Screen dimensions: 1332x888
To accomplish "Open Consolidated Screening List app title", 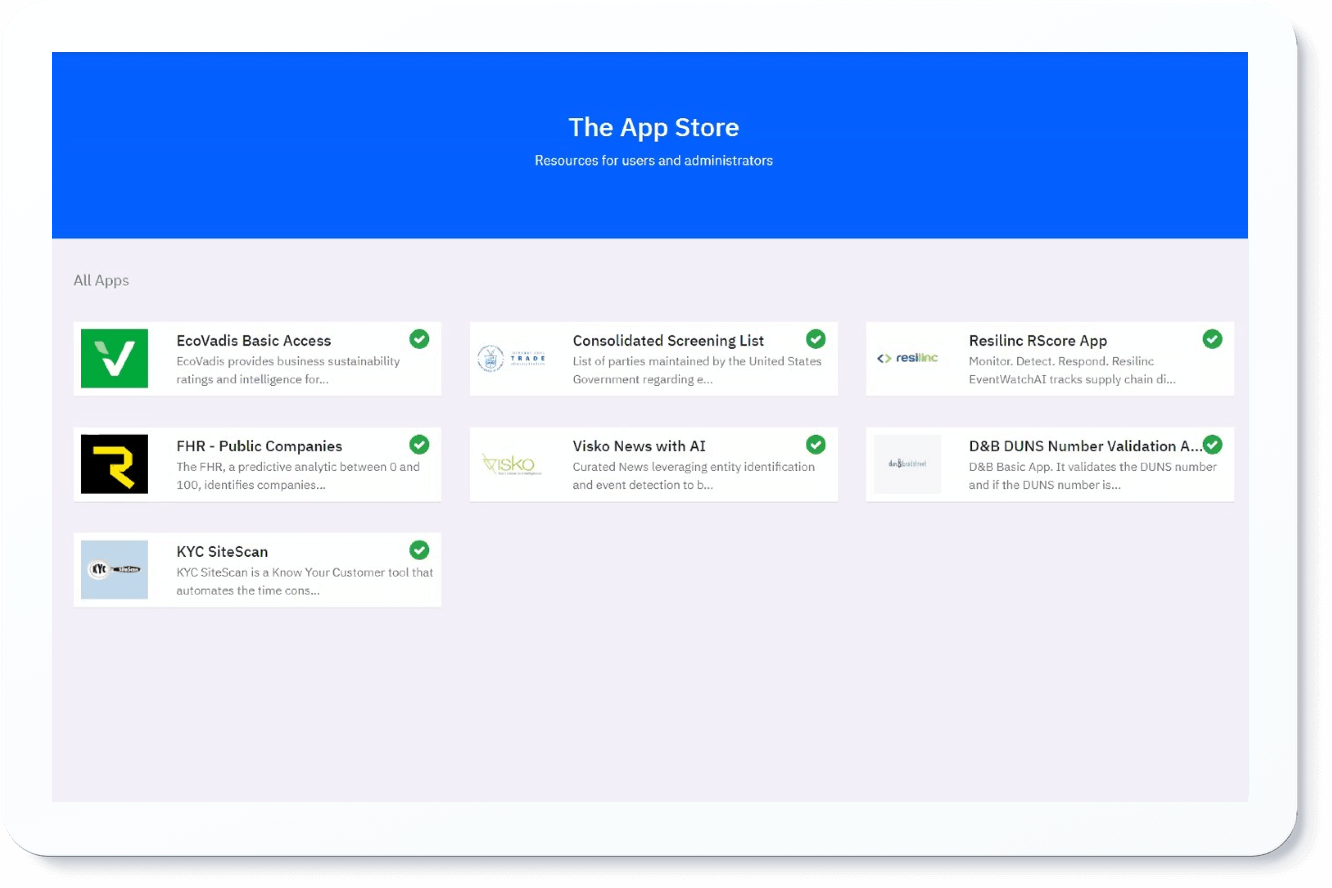I will [669, 341].
